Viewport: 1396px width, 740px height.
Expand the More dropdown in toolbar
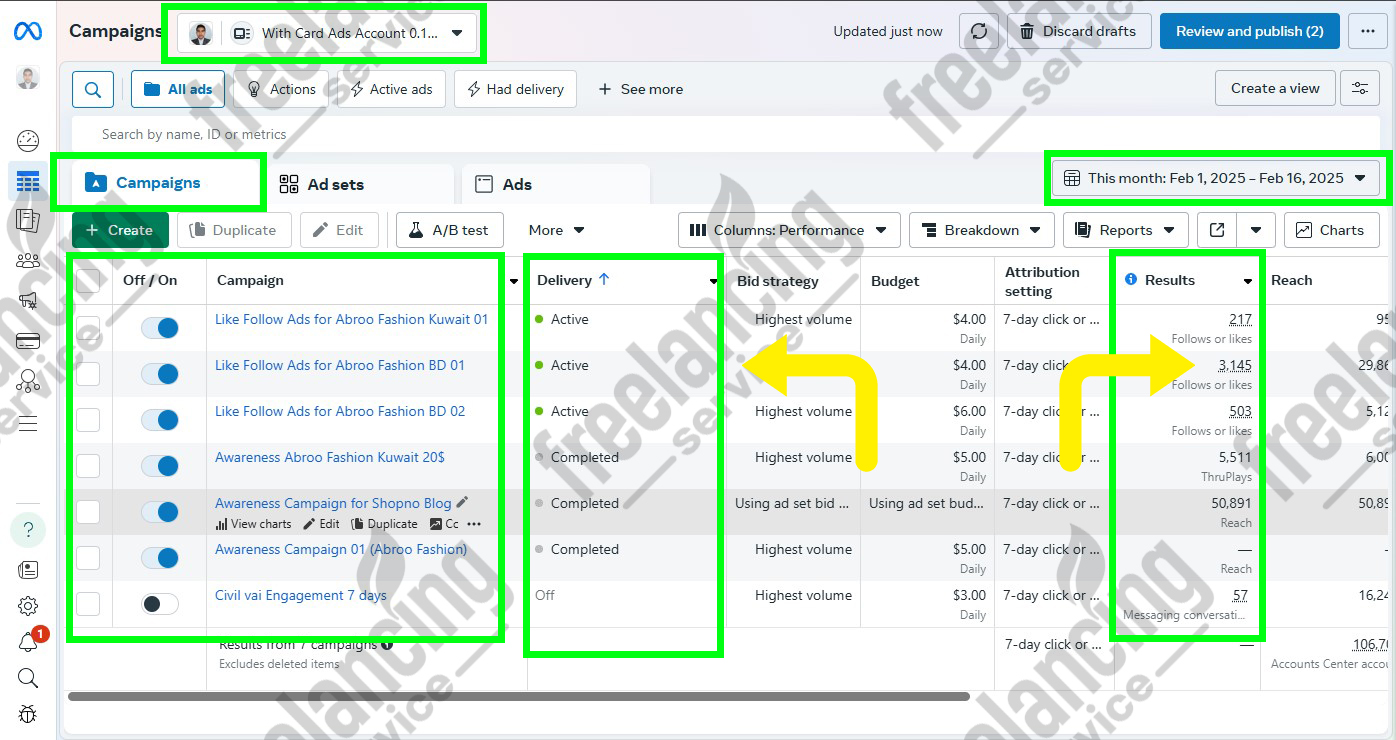(x=556, y=230)
